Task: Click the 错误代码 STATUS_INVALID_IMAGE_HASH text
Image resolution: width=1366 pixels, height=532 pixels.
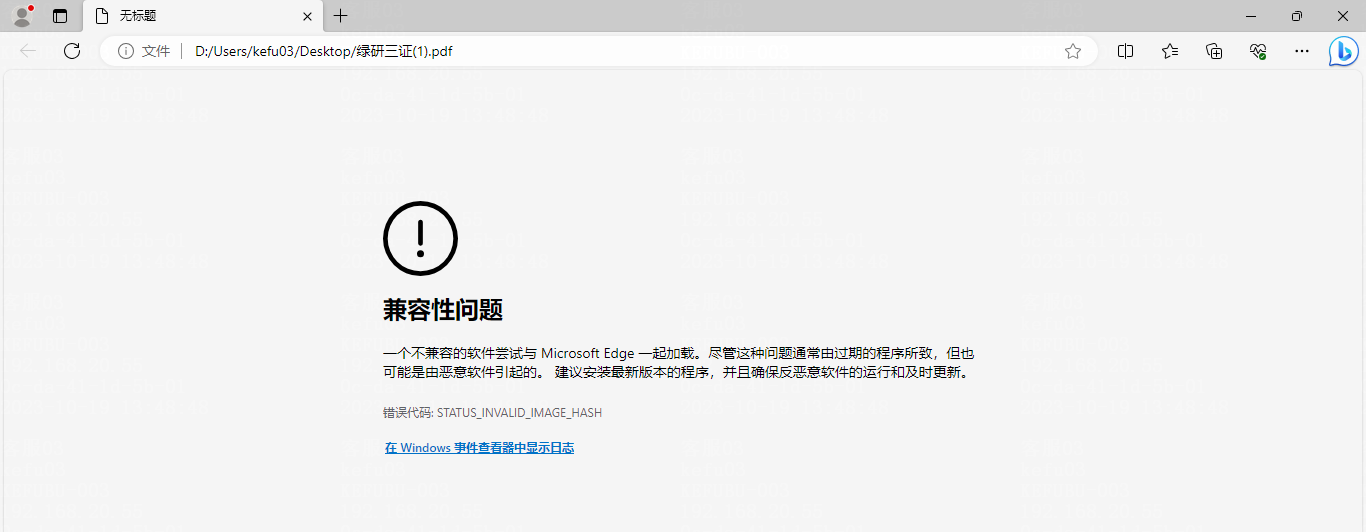Action: (x=492, y=412)
